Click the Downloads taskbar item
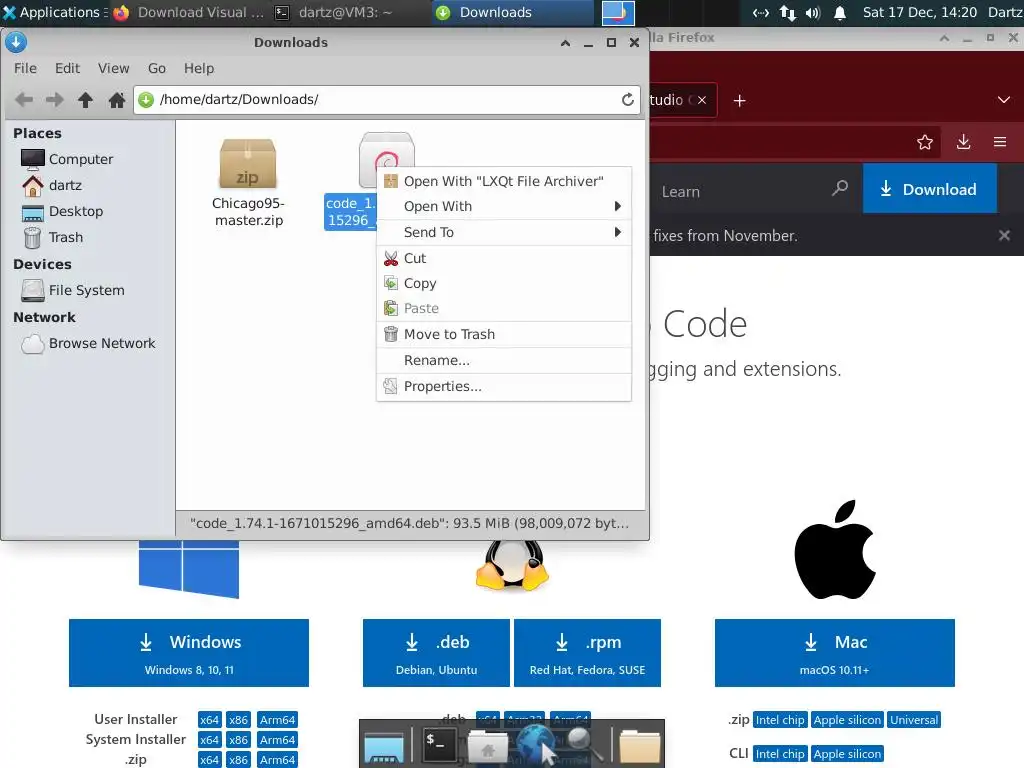This screenshot has width=1024, height=768. (511, 12)
